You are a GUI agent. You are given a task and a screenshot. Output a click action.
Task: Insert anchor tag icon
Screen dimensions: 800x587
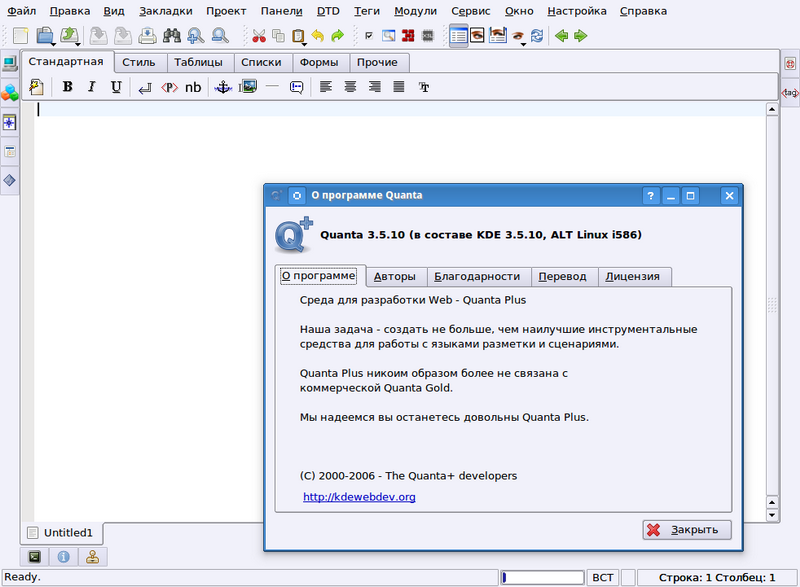point(223,87)
